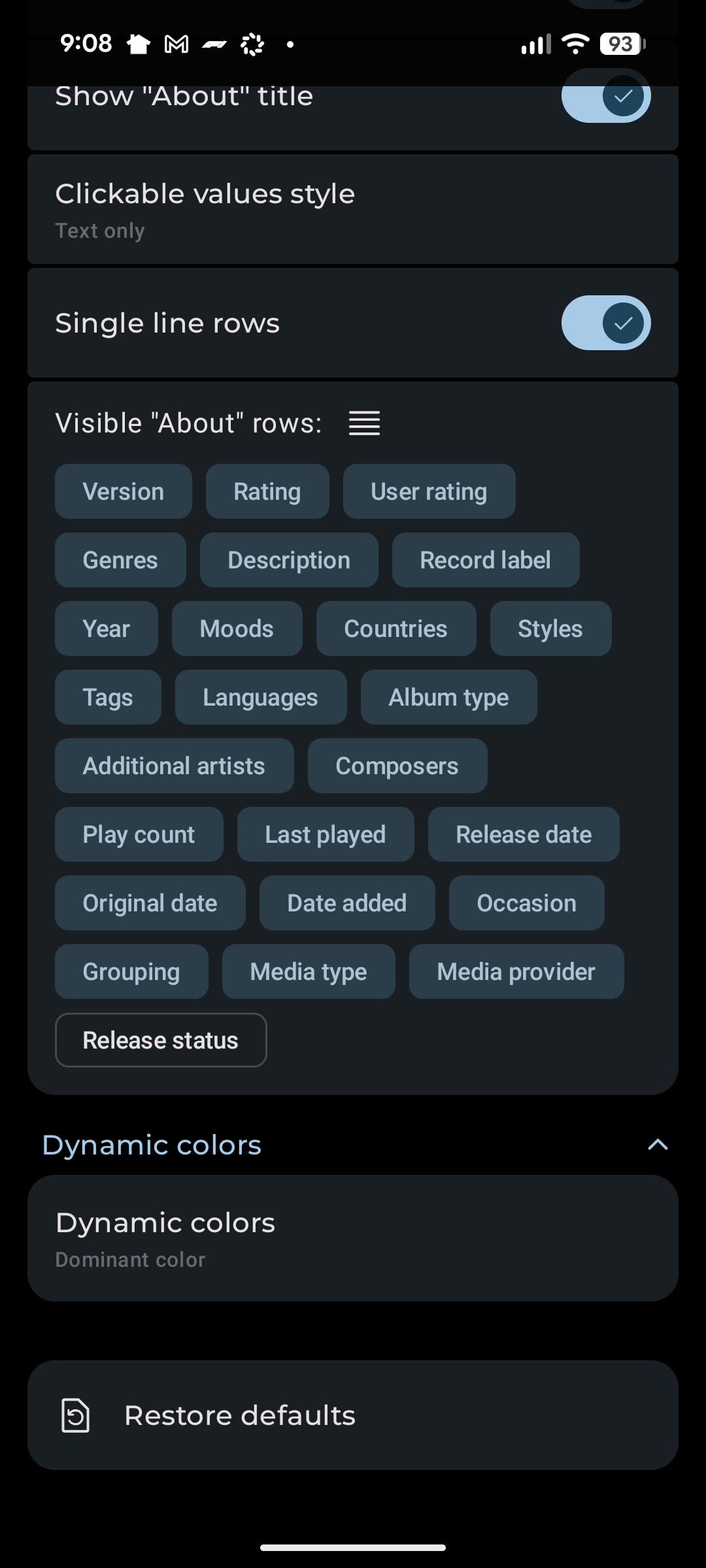
Task: Tap the Gmail notification icon in status bar
Action: 176,44
